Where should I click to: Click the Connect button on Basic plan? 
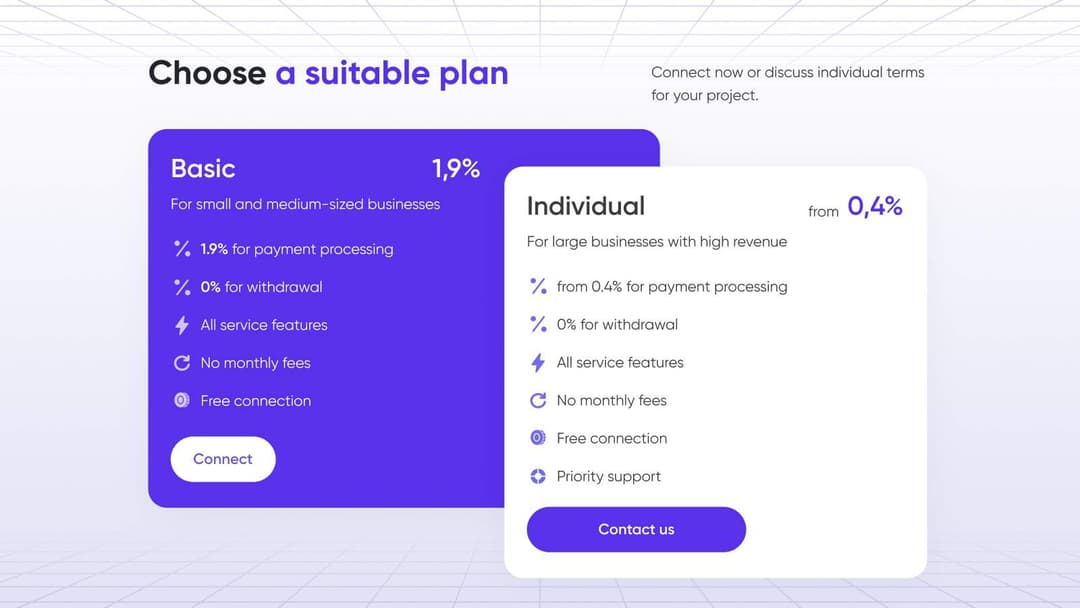[x=222, y=459]
